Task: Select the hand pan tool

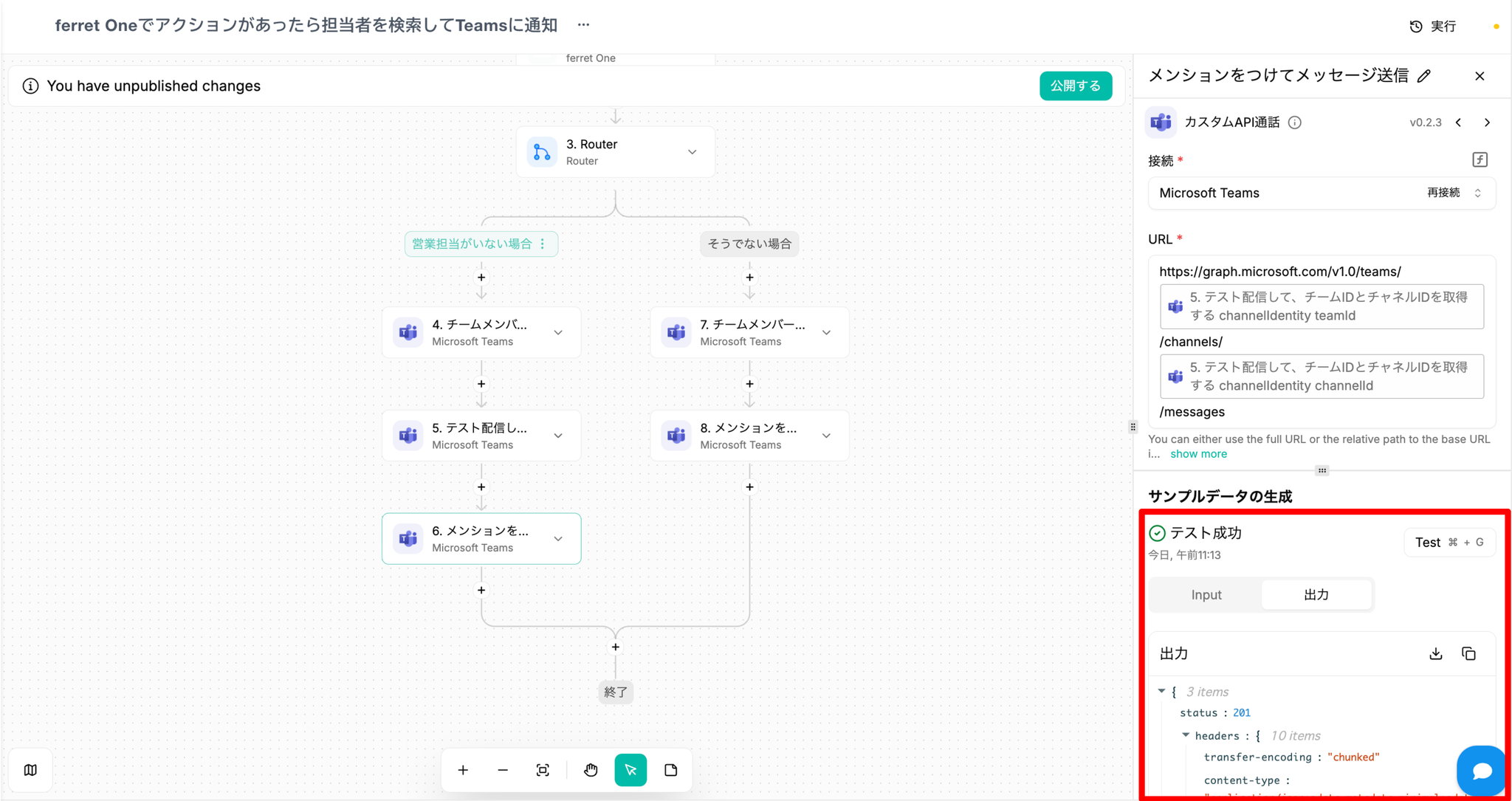Action: coord(591,770)
